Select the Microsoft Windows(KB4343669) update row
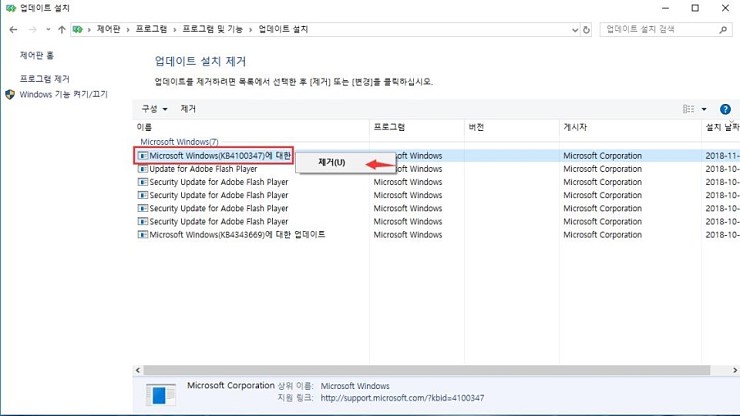 pyautogui.click(x=438, y=235)
